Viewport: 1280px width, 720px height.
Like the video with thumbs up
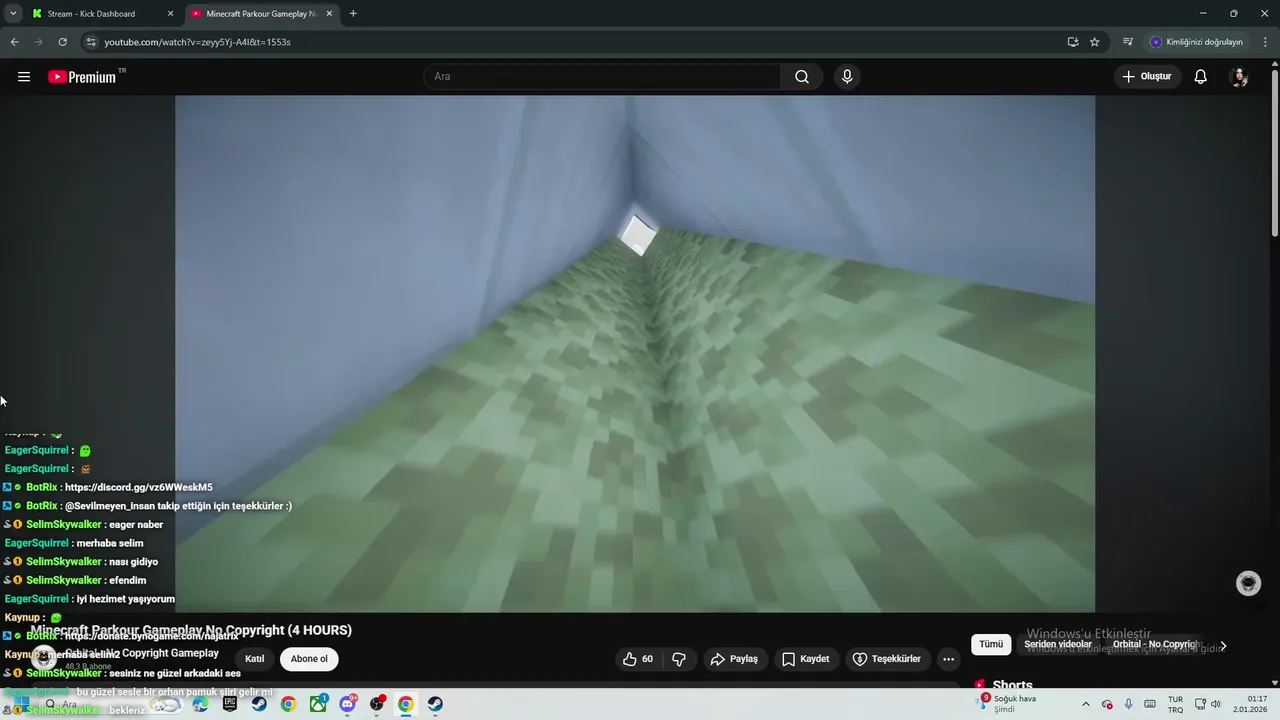click(638, 659)
